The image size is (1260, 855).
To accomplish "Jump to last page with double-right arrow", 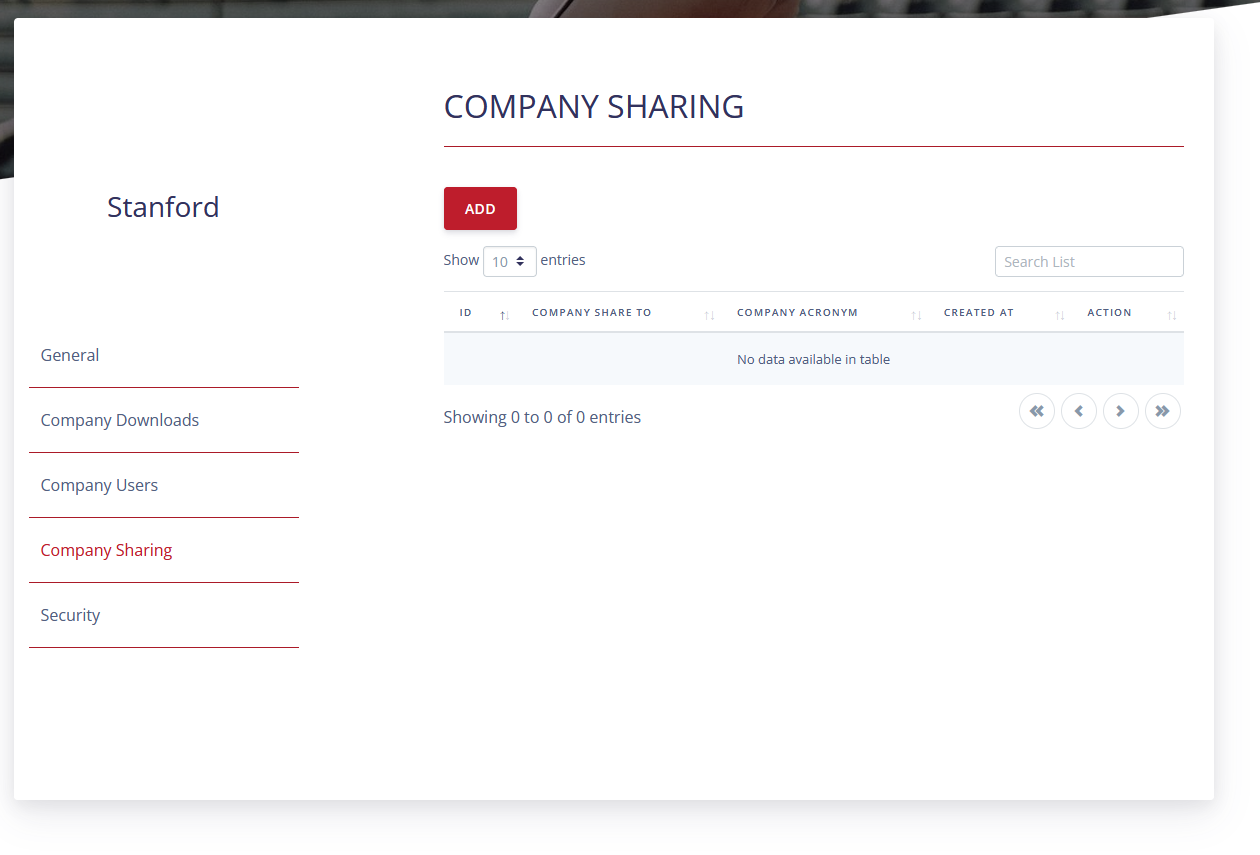I will [x=1163, y=411].
